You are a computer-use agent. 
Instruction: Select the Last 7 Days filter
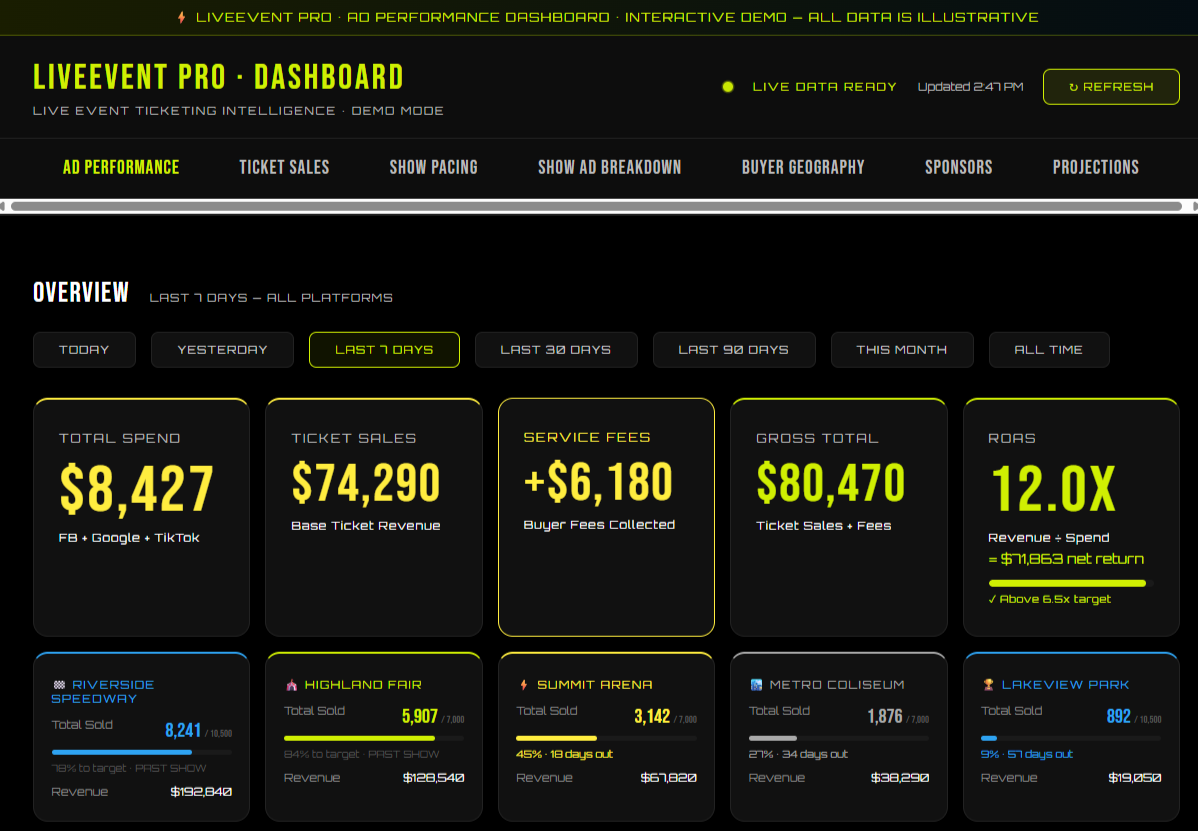point(384,350)
